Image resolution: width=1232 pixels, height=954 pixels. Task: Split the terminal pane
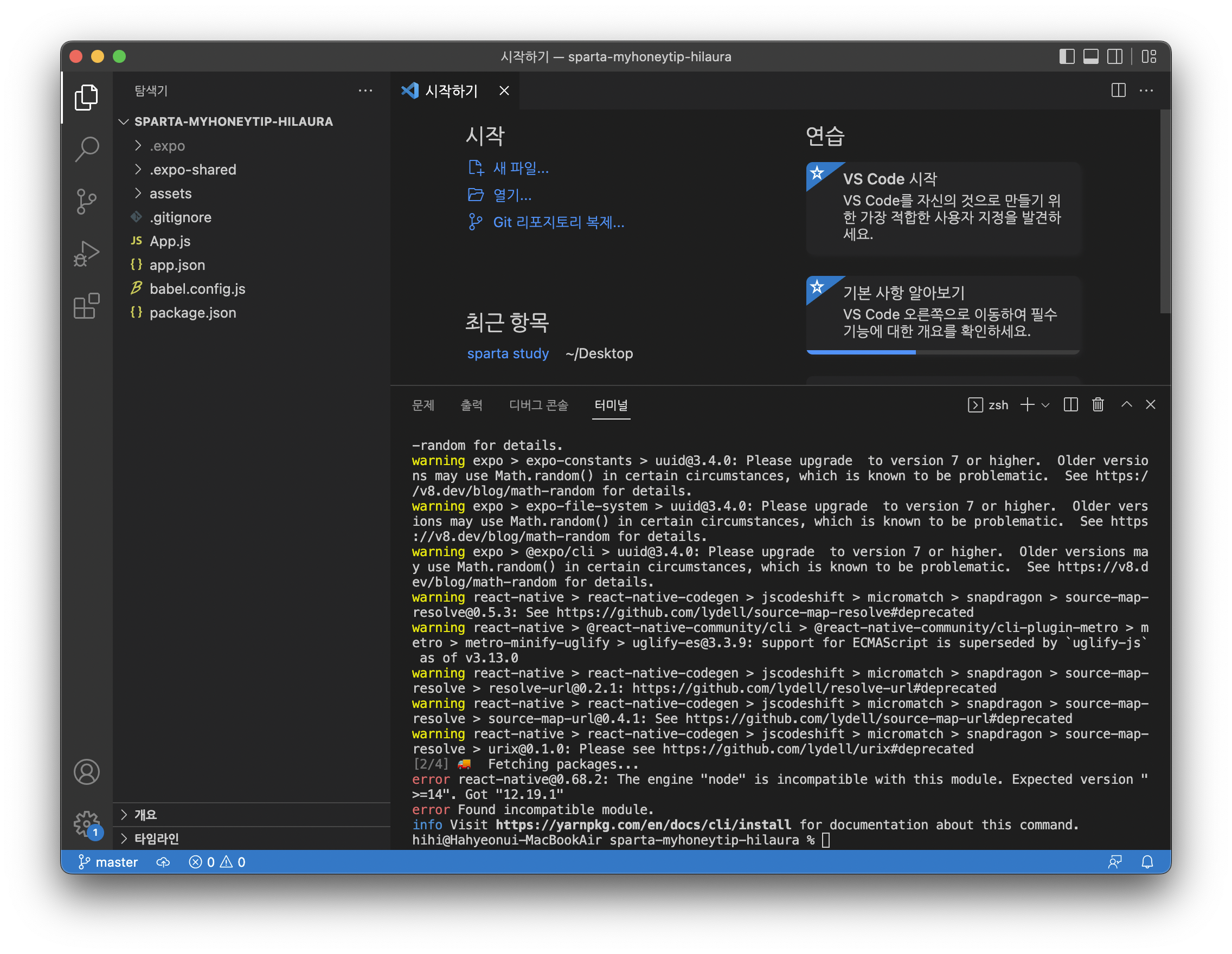point(1070,405)
